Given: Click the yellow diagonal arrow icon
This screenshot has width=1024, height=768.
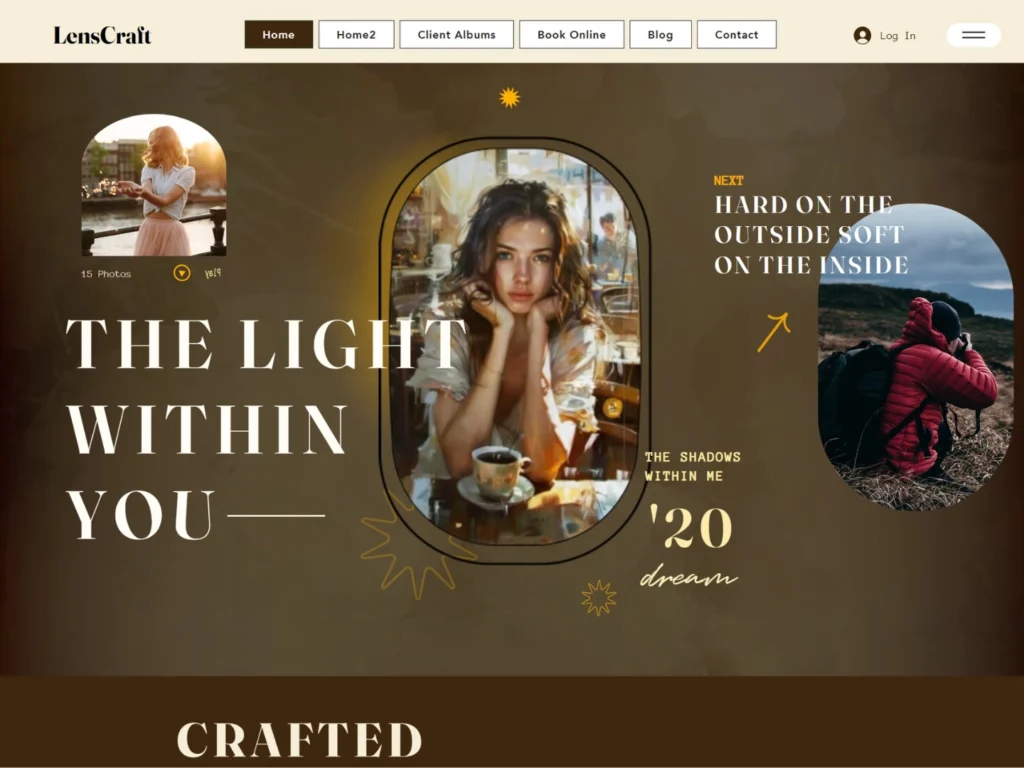Looking at the screenshot, I should click(x=774, y=332).
